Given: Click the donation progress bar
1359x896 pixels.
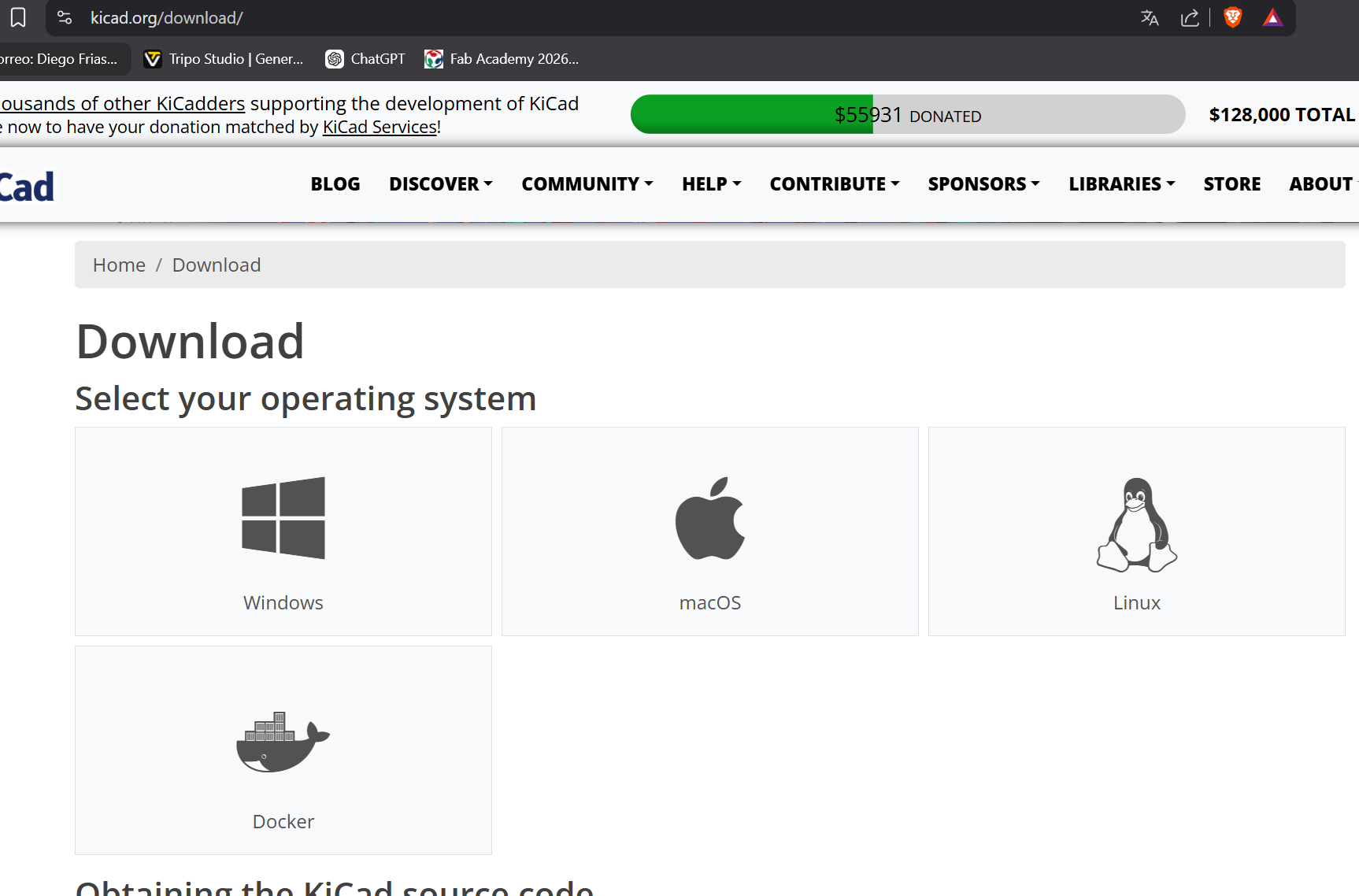Looking at the screenshot, I should pyautogui.click(x=908, y=115).
